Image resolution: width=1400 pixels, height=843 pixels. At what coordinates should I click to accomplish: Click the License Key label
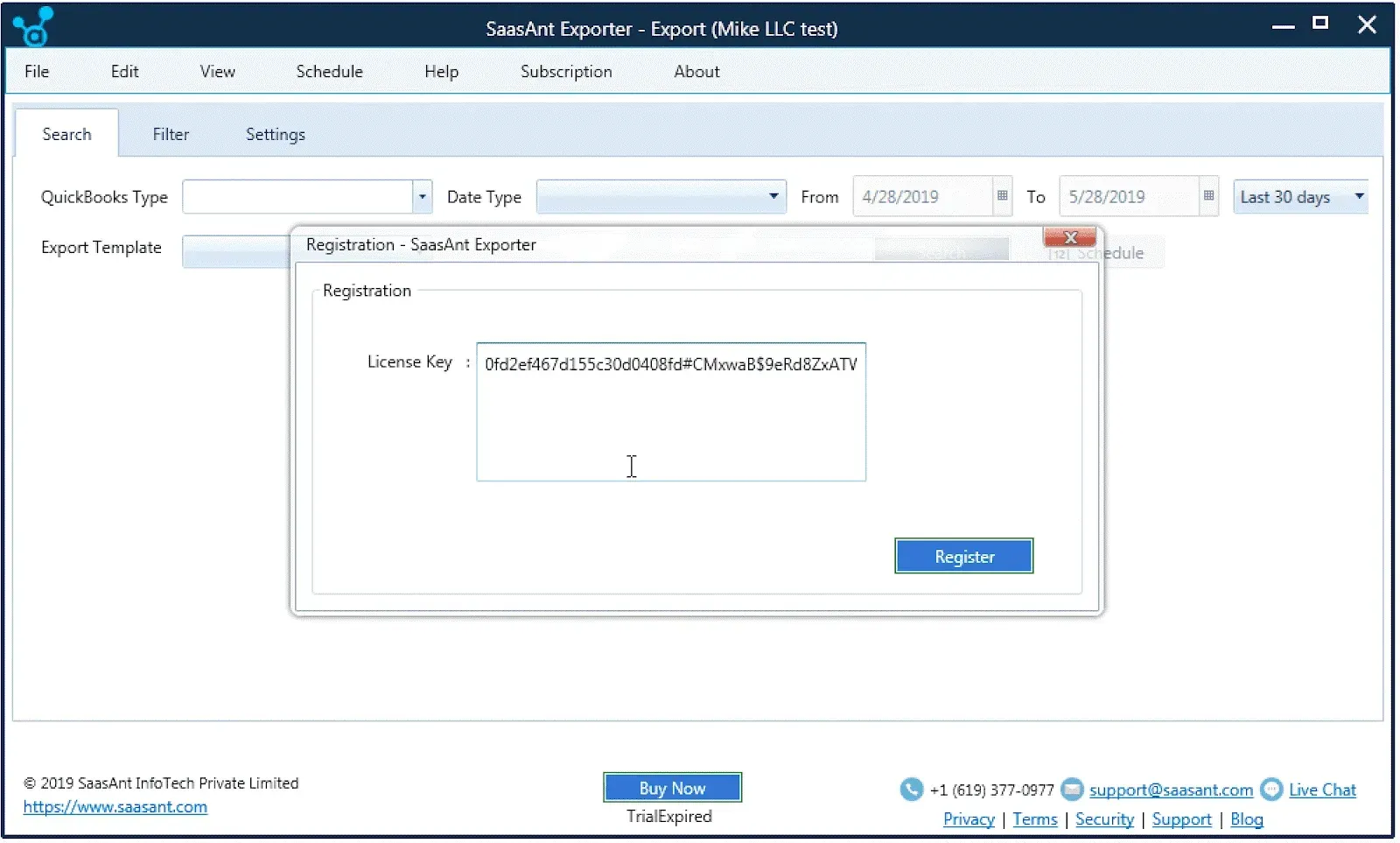pos(409,362)
